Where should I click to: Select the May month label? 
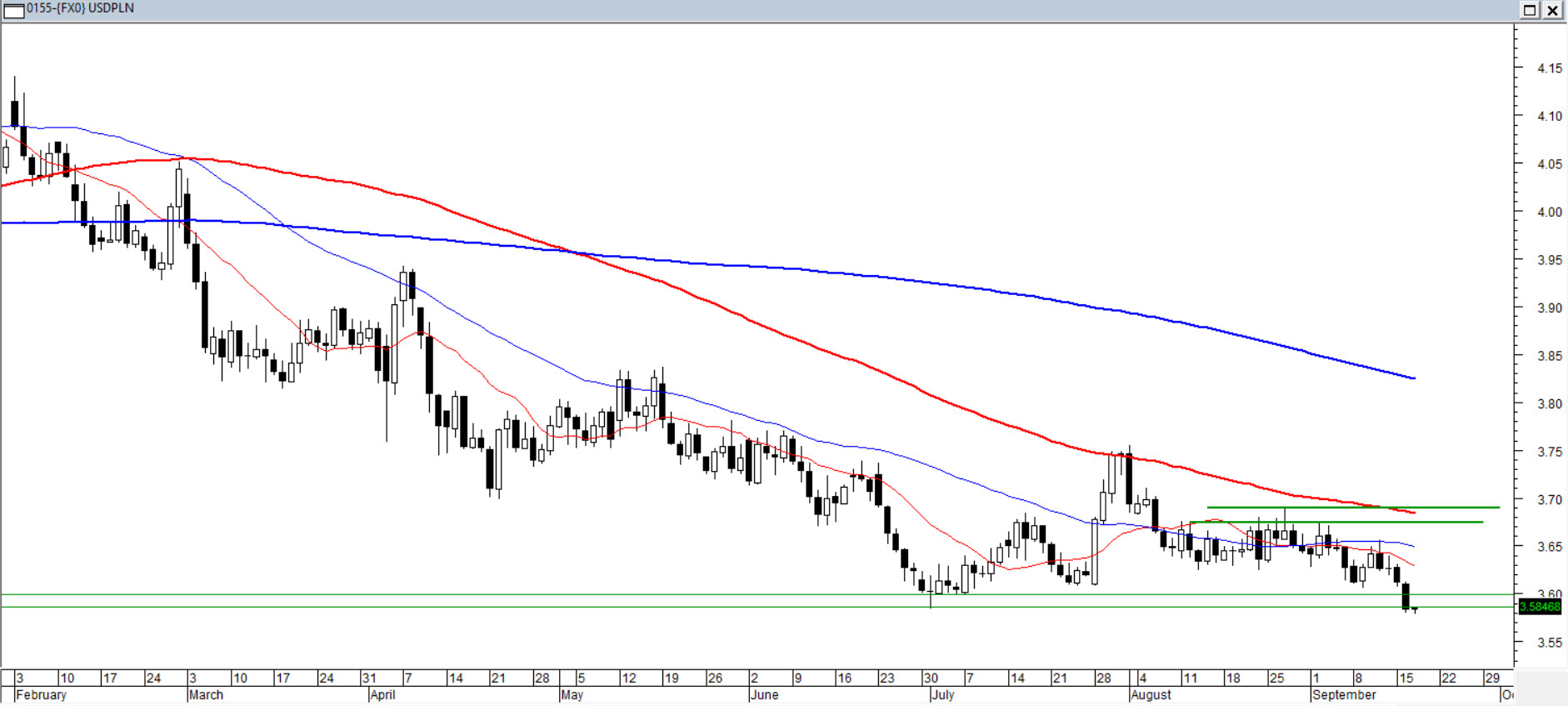tap(572, 695)
